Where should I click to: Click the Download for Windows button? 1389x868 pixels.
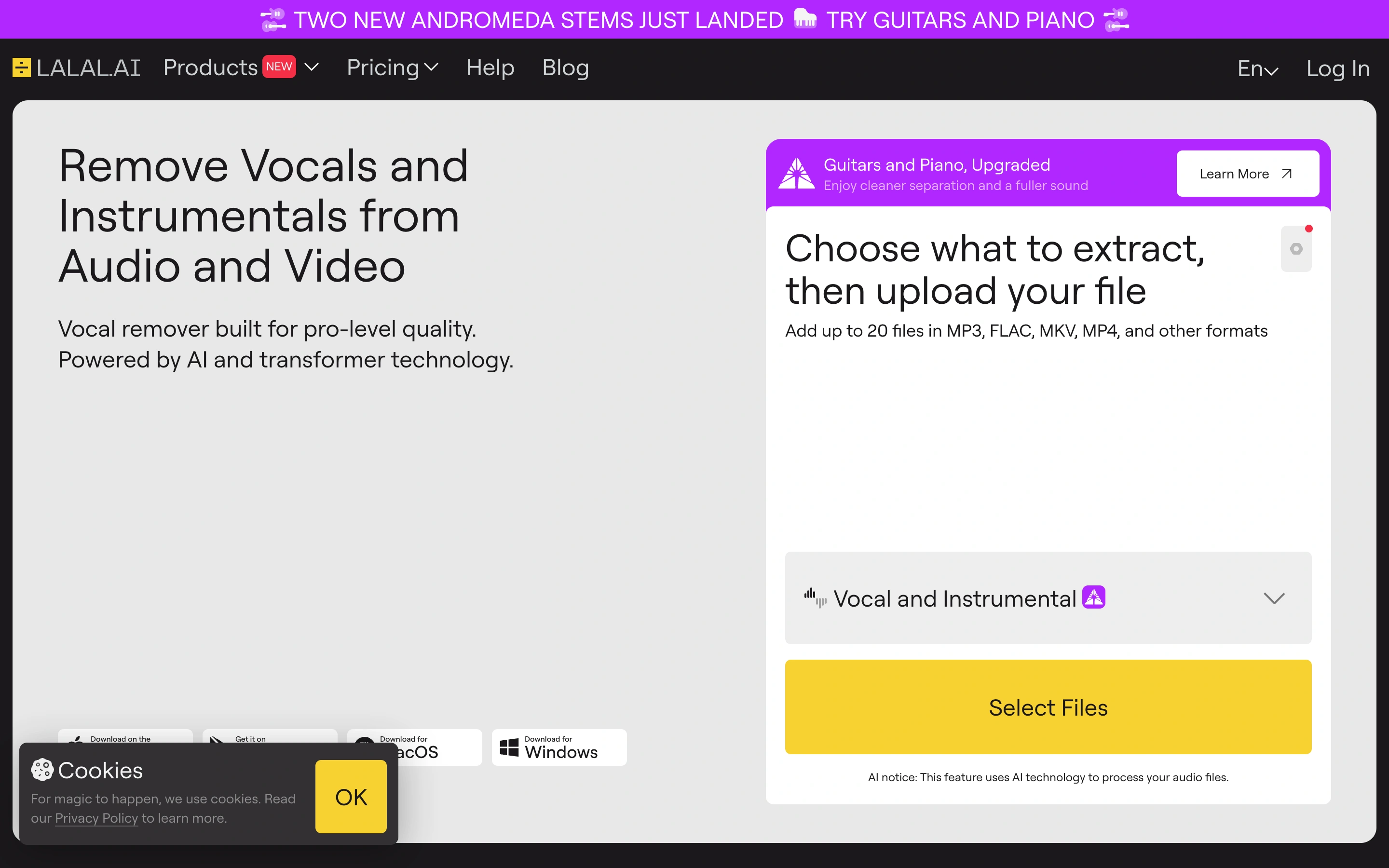point(559,747)
